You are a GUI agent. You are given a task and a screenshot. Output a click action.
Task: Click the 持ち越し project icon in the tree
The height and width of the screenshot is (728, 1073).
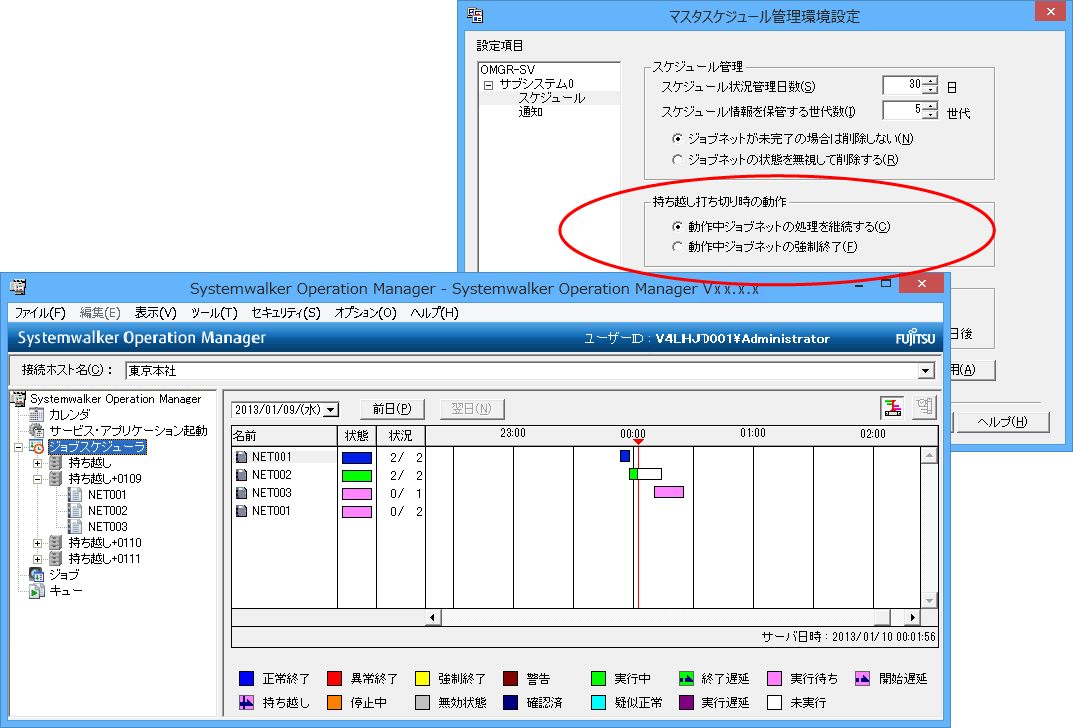tap(56, 463)
